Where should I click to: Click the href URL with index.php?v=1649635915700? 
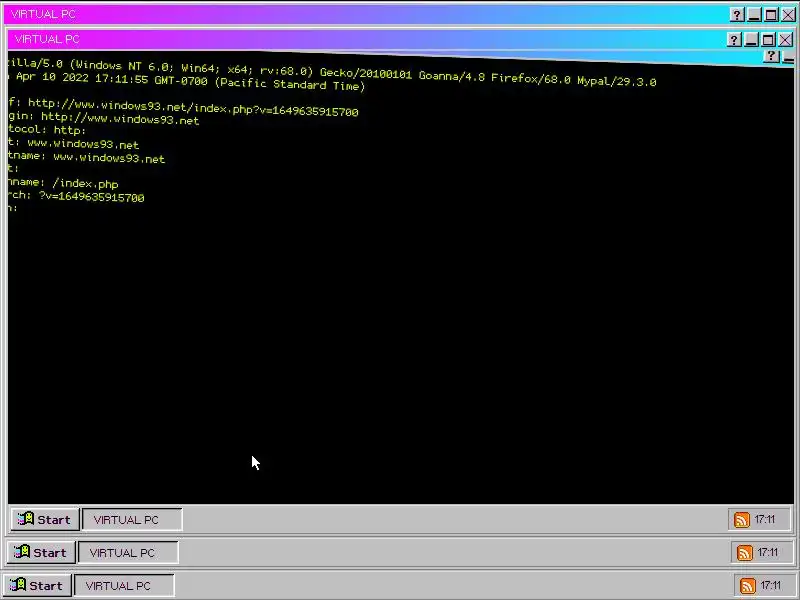coord(183,107)
